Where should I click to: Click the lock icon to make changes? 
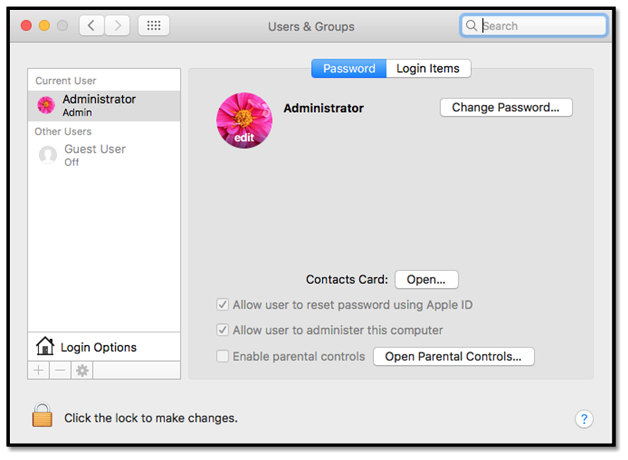(x=42, y=417)
